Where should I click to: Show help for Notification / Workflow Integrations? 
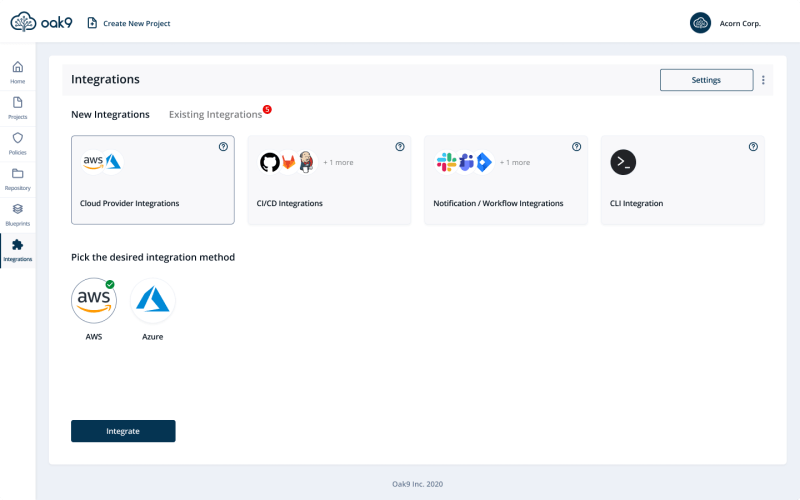pos(577,147)
